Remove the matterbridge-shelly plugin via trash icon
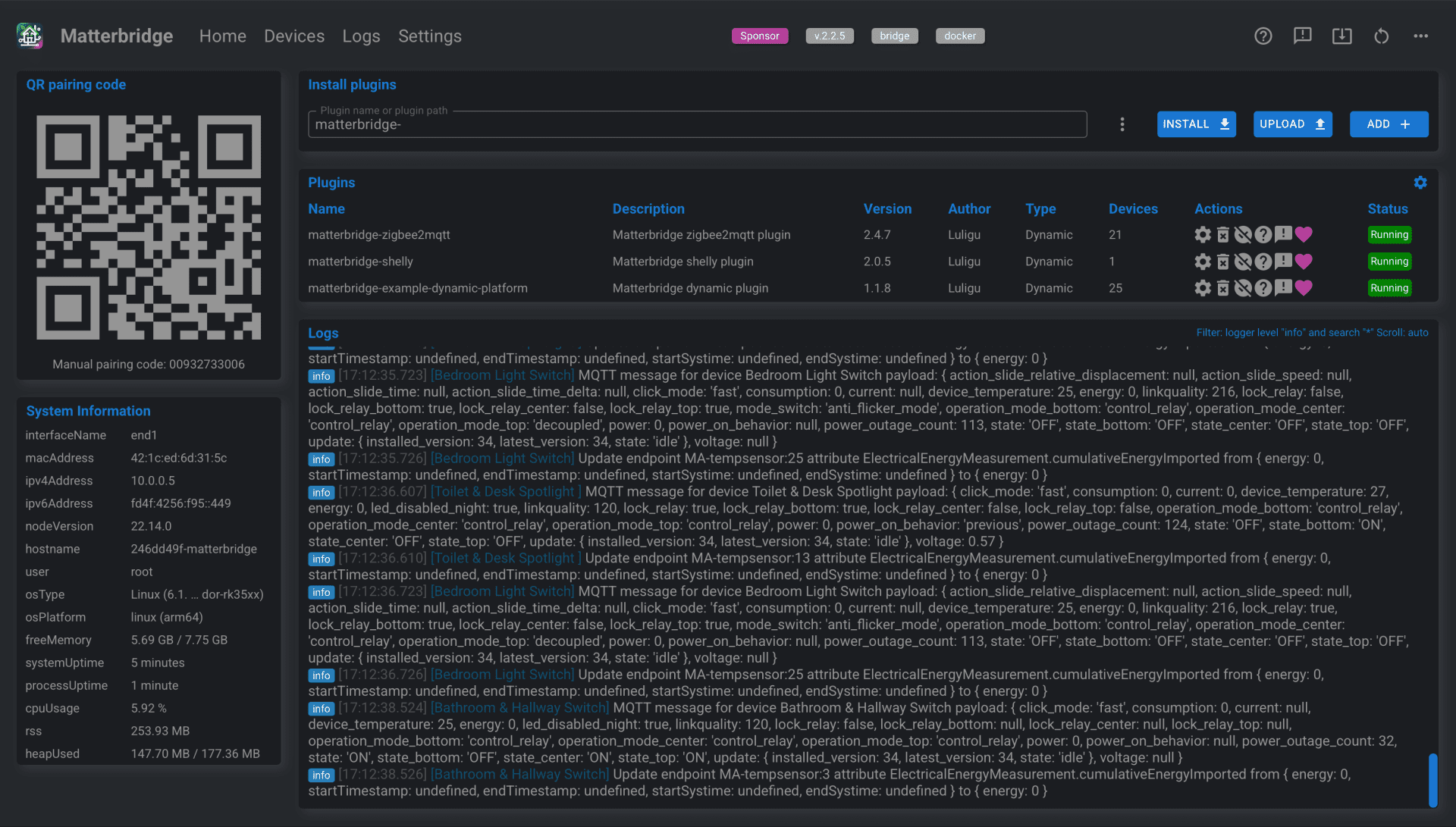Viewport: 1456px width, 827px height. point(1223,262)
